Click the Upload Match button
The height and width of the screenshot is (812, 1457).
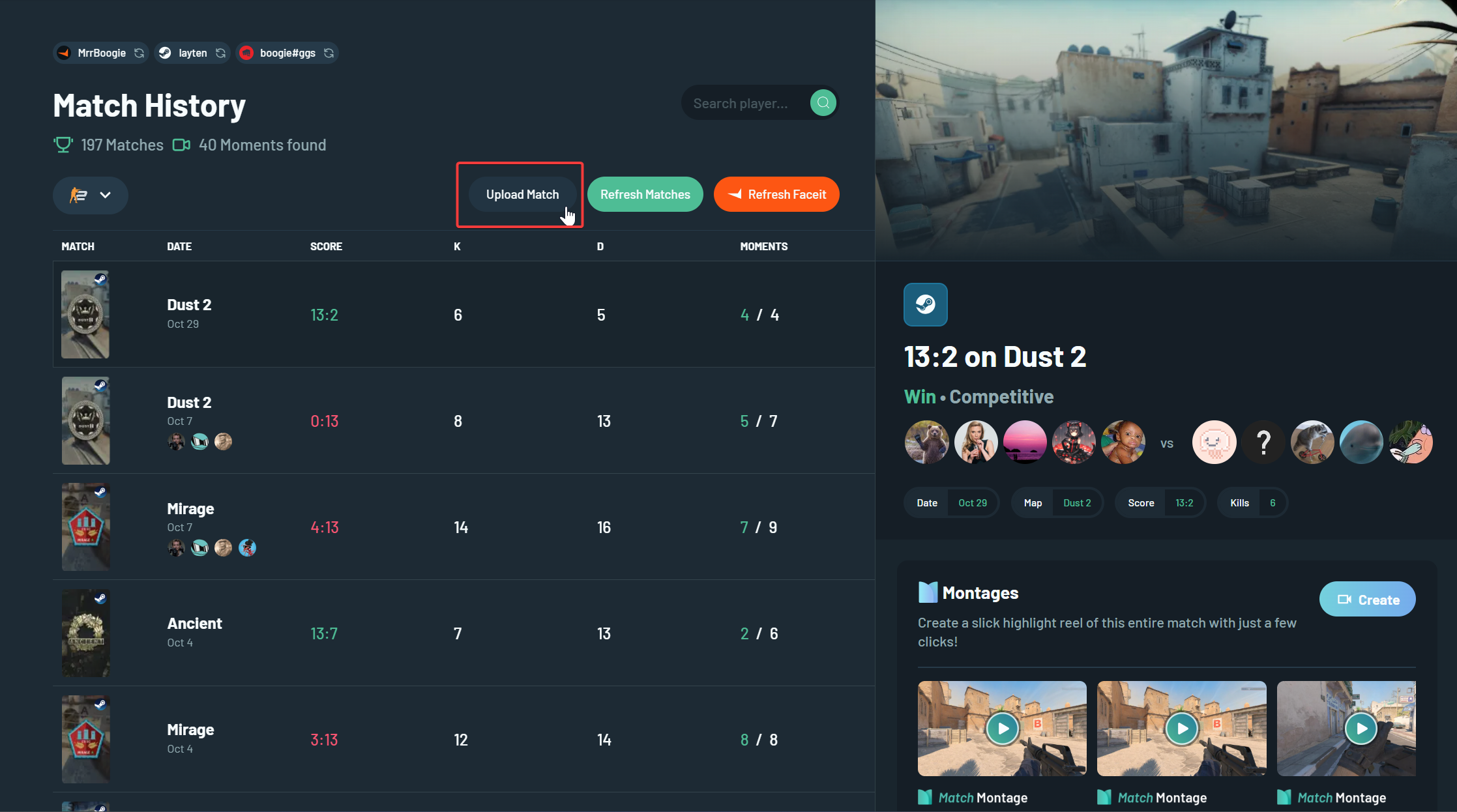coord(522,194)
